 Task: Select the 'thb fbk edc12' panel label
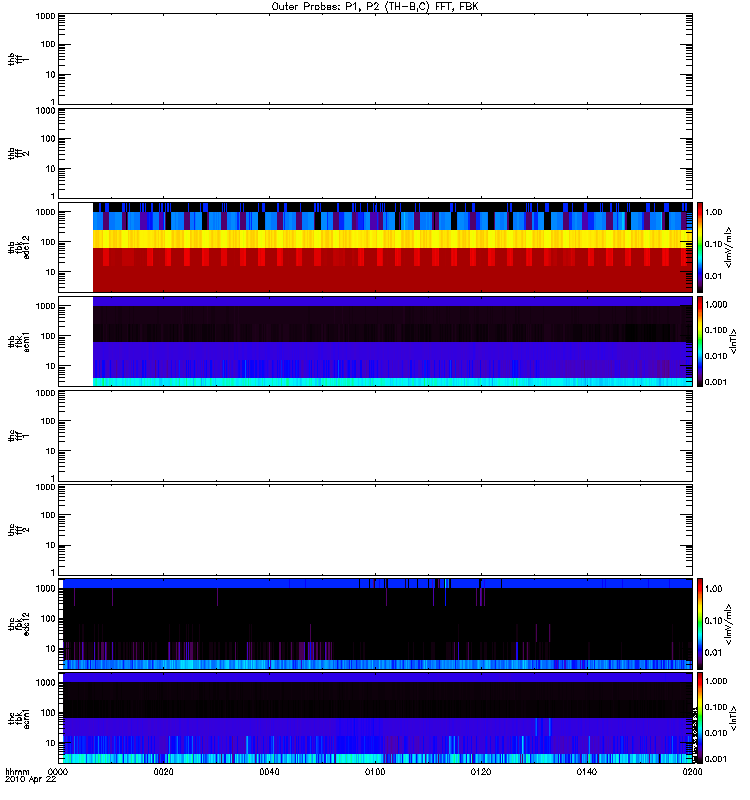tap(18, 247)
